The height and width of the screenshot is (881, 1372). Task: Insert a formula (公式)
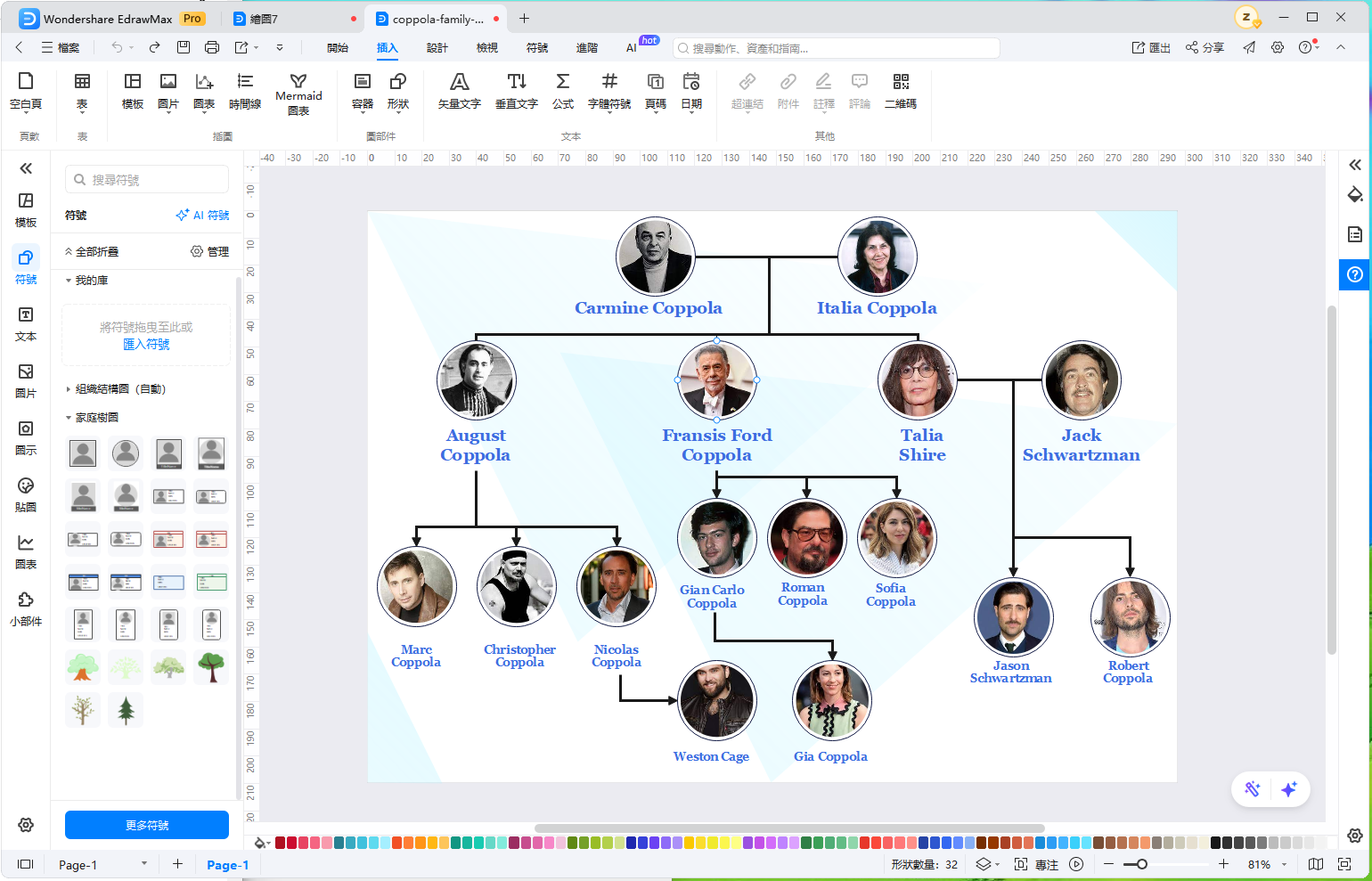pyautogui.click(x=562, y=92)
